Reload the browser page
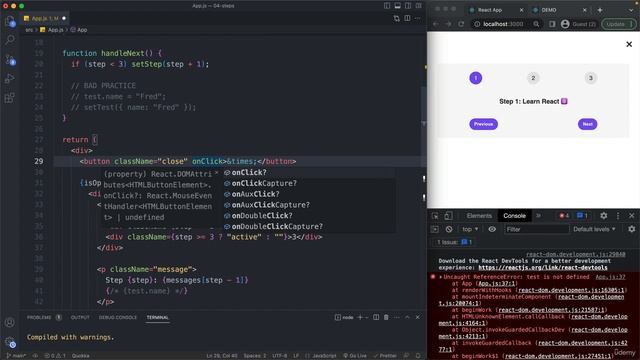 [461, 24]
